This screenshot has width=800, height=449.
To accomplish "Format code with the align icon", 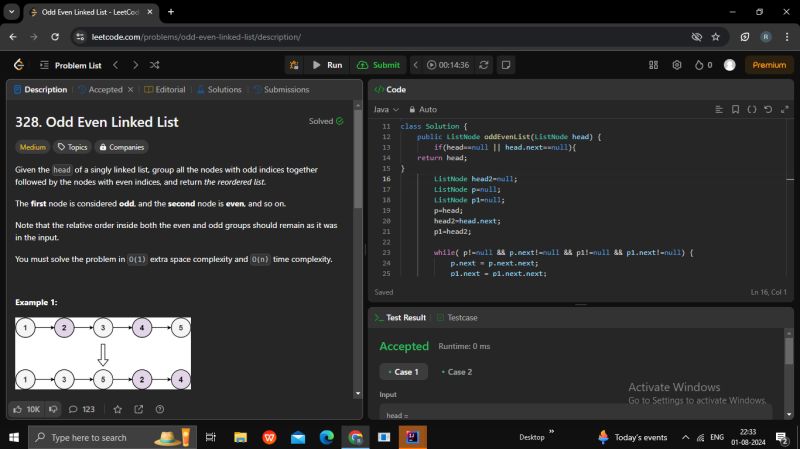I will click(x=719, y=109).
